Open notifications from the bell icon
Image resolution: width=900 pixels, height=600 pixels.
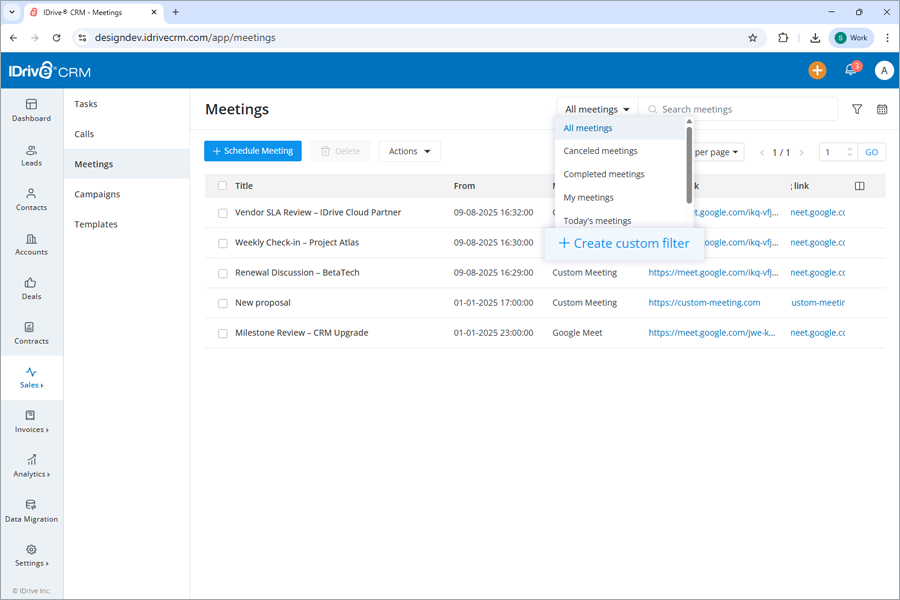pos(851,70)
